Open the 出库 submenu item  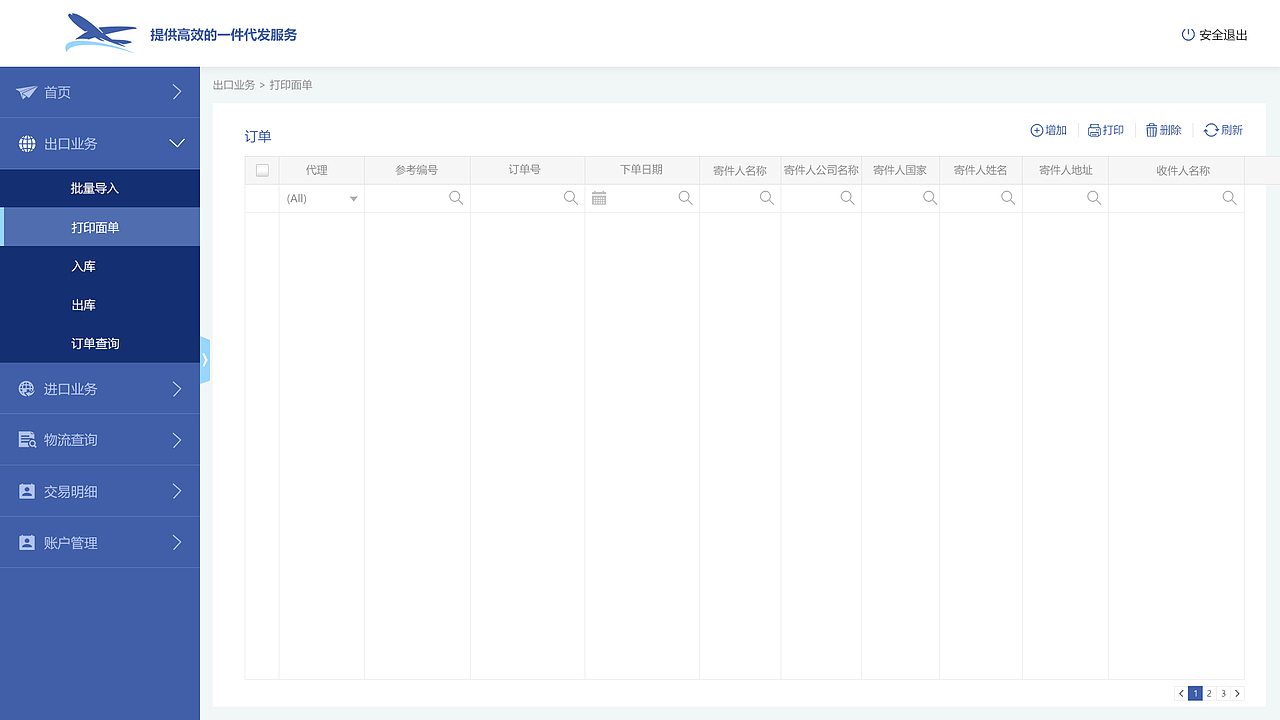(100, 305)
